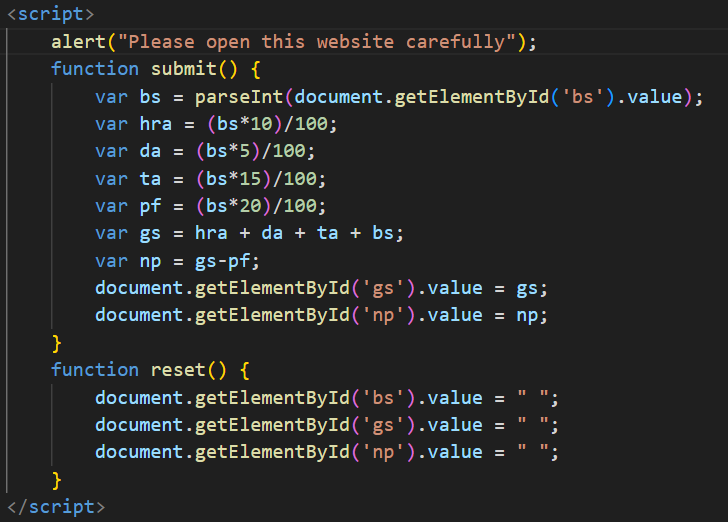The width and height of the screenshot is (728, 522).
Task: Click the number 15 in the ta formula
Action: coord(250,179)
